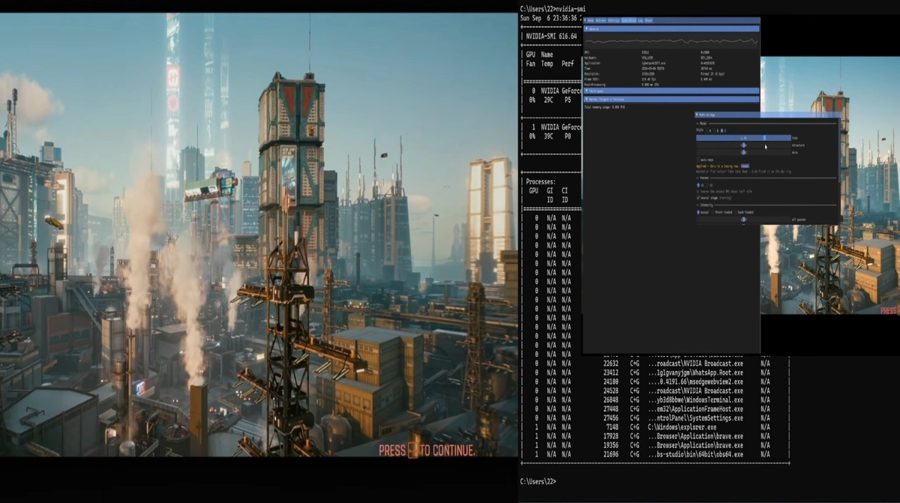Click small blue button after yellow text

(745, 166)
